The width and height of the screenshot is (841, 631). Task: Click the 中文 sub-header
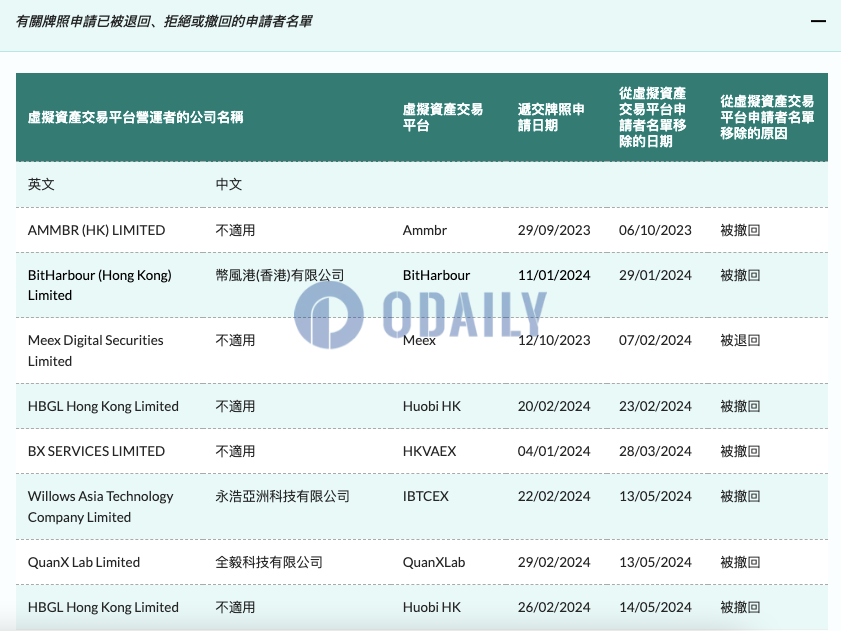pos(229,185)
